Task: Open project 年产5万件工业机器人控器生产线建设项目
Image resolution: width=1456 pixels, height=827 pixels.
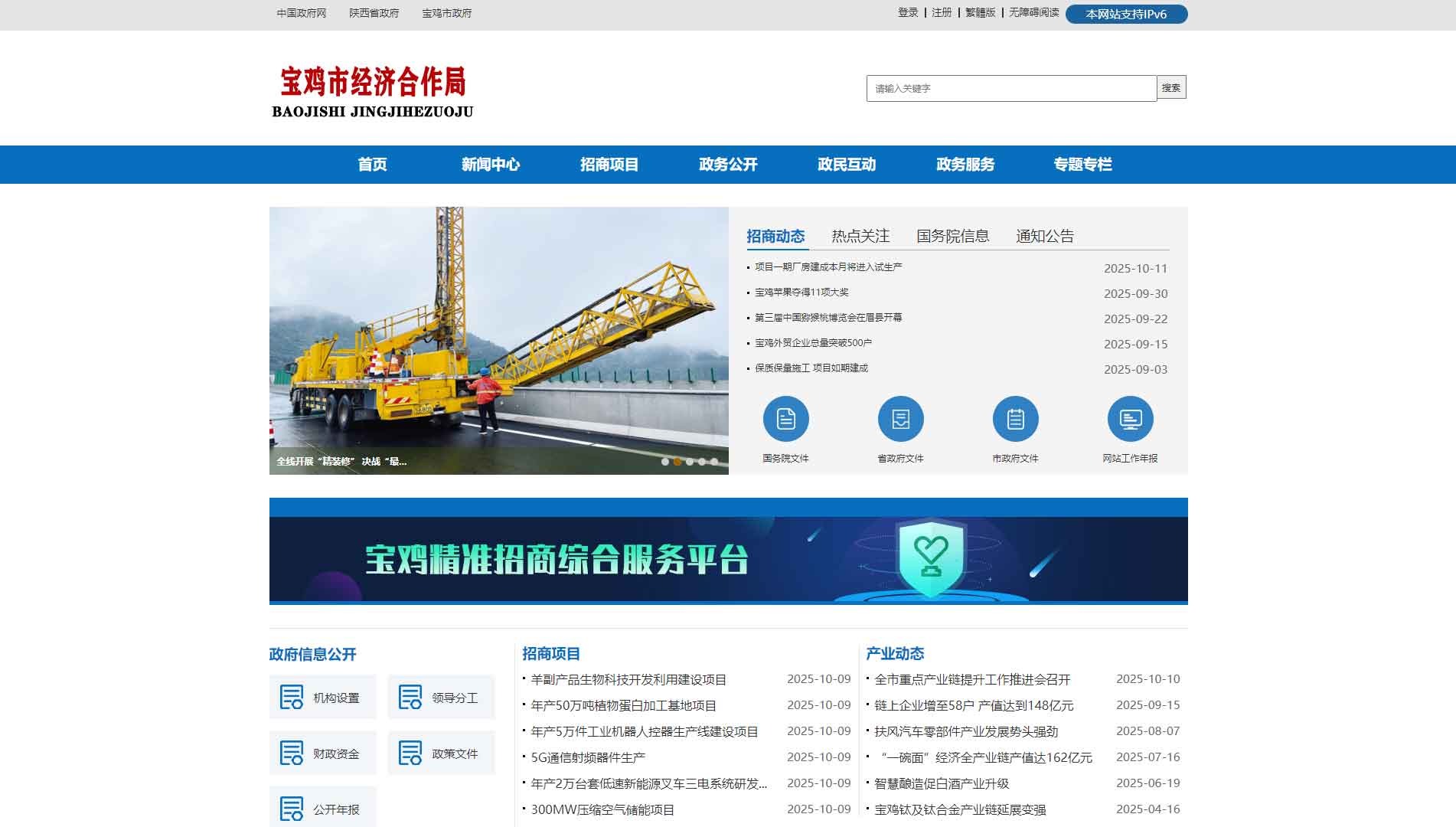Action: (x=645, y=732)
